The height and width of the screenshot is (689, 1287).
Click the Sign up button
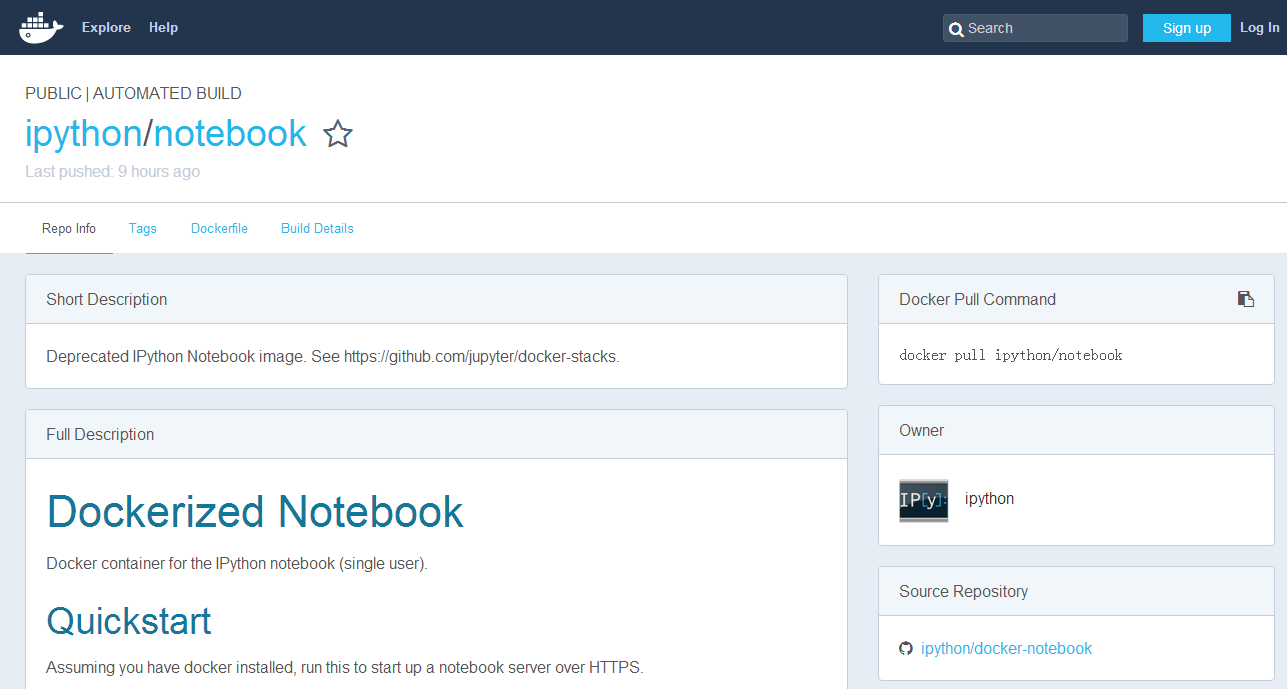pyautogui.click(x=1187, y=28)
